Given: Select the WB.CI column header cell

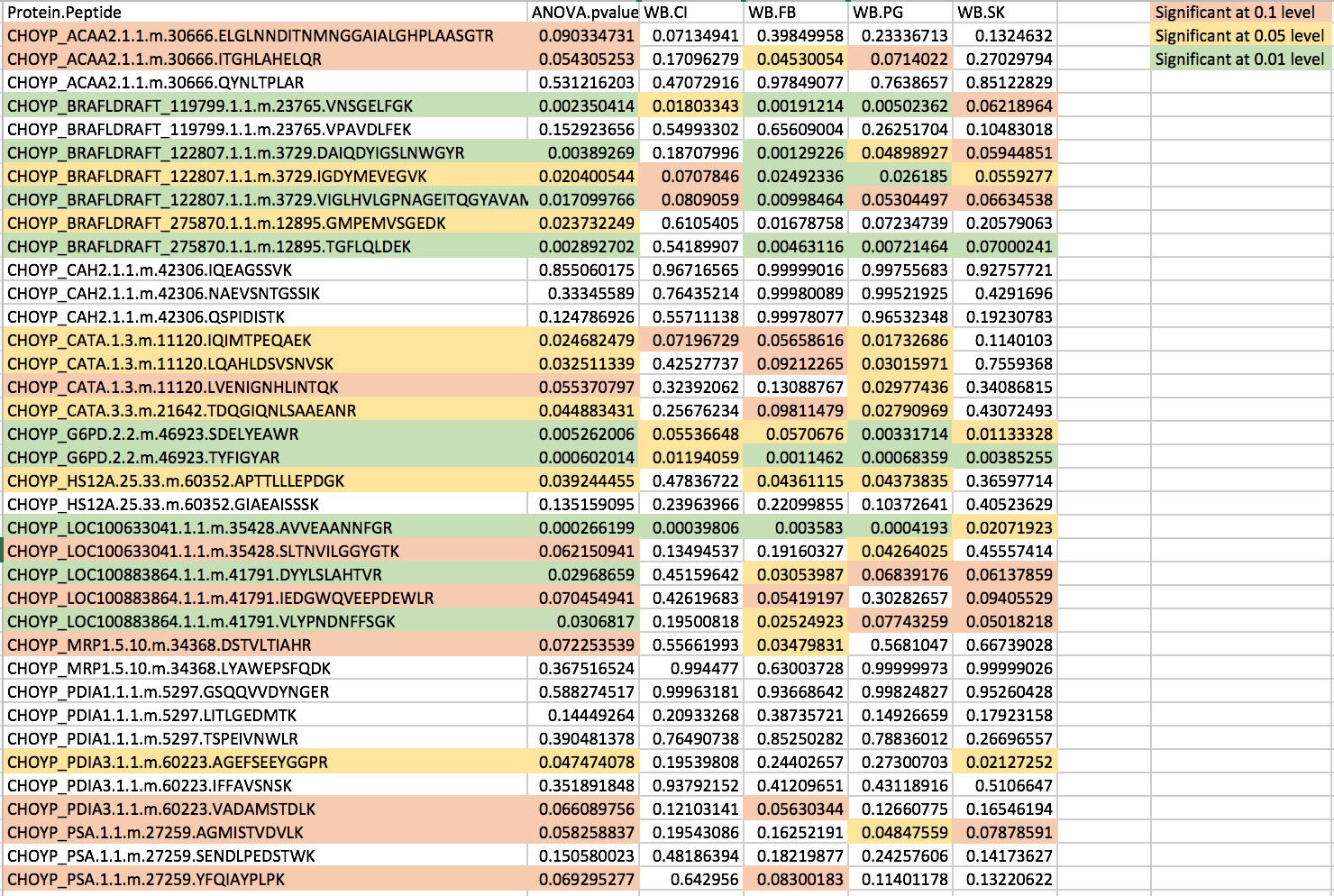Looking at the screenshot, I should pyautogui.click(x=691, y=13).
